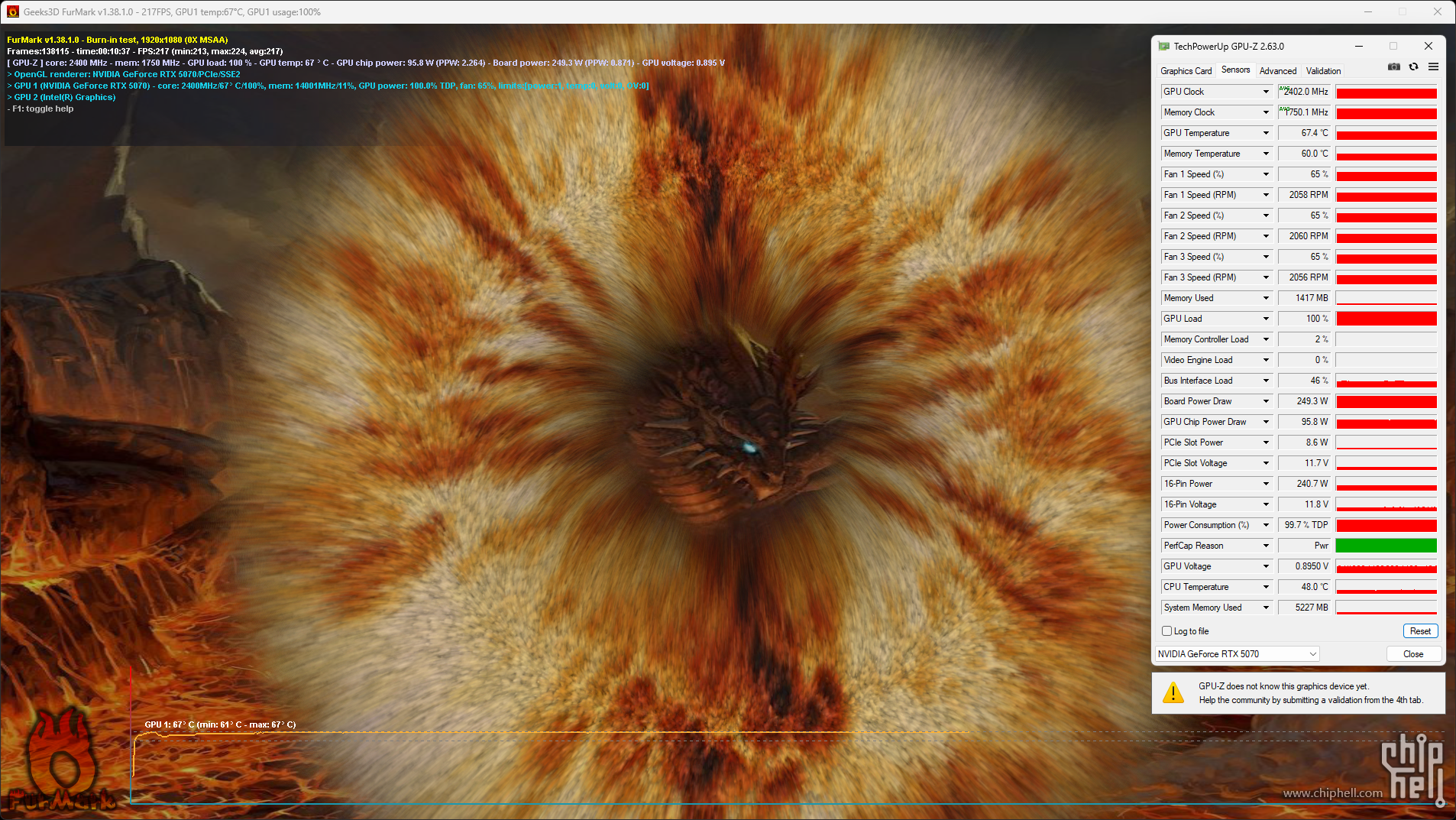Viewport: 1456px width, 820px height.
Task: Open the Memory Clock sensor dropdown
Action: pyautogui.click(x=1266, y=112)
